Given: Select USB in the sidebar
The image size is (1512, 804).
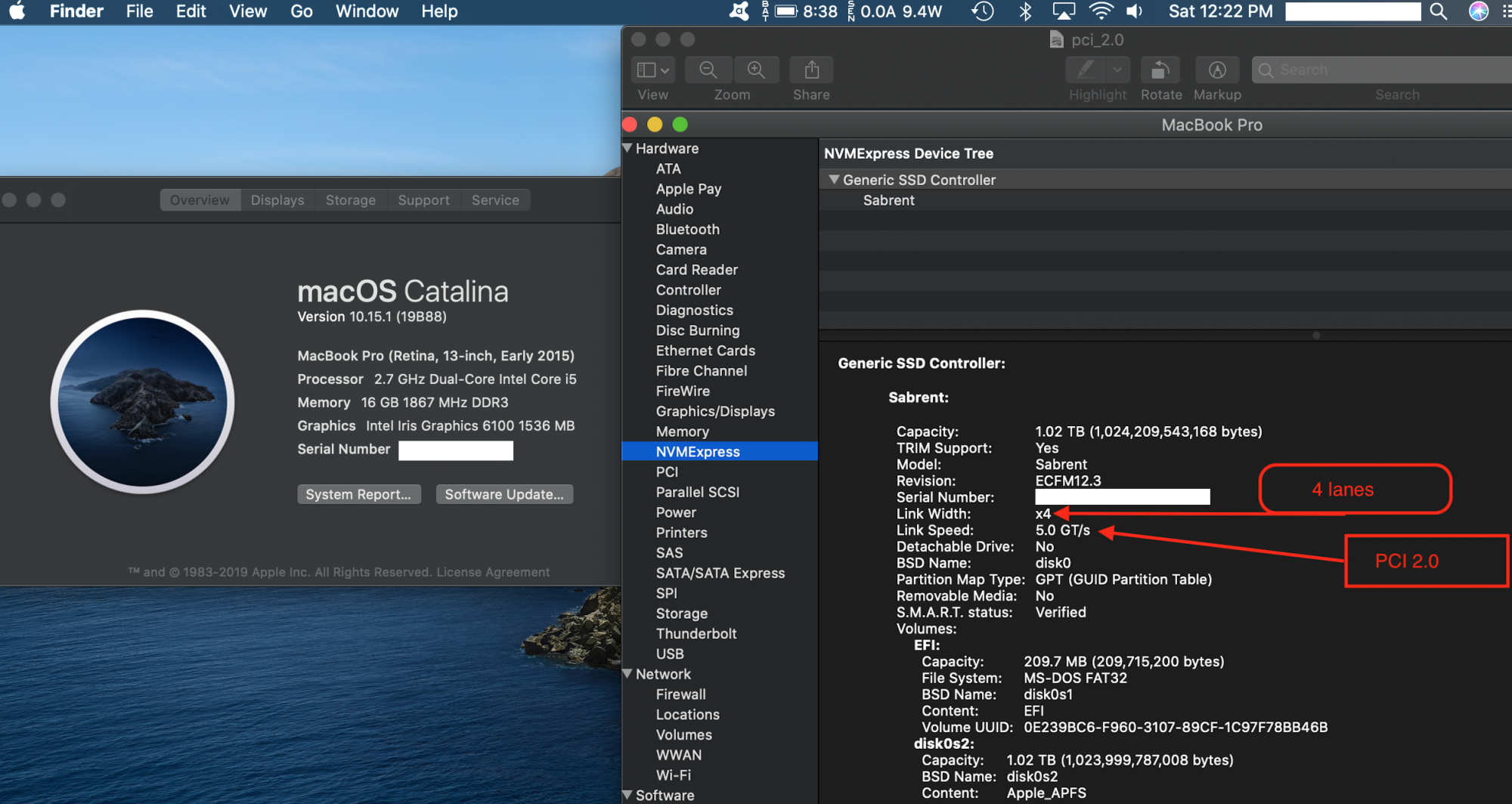Looking at the screenshot, I should [x=670, y=654].
